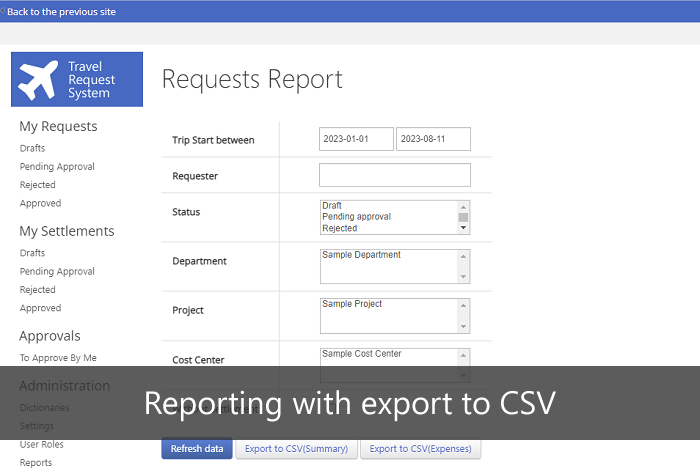Open To Approve By Me list
This screenshot has width=700, height=476.
tap(58, 358)
